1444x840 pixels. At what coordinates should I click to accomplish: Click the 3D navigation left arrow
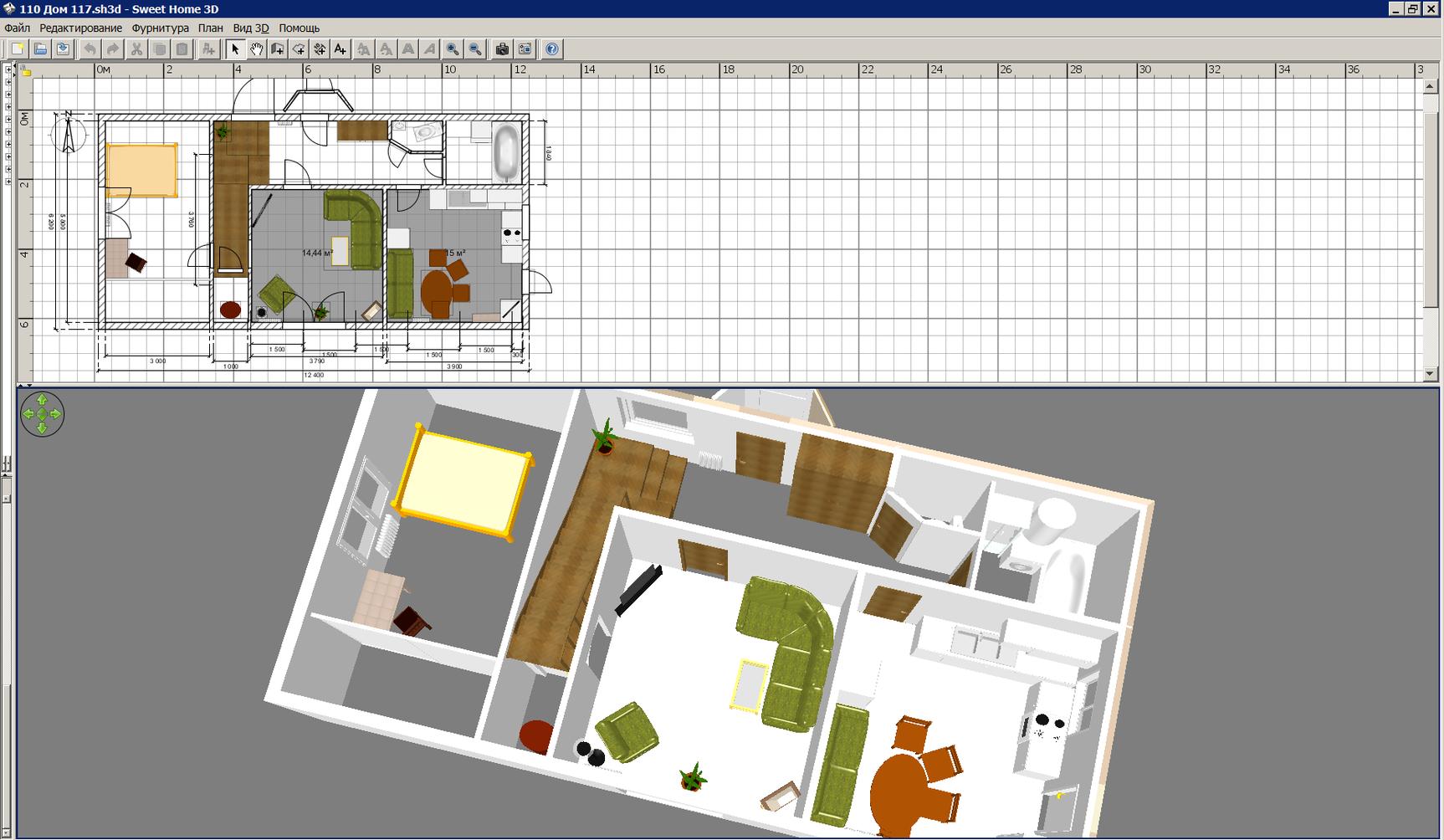(x=28, y=414)
